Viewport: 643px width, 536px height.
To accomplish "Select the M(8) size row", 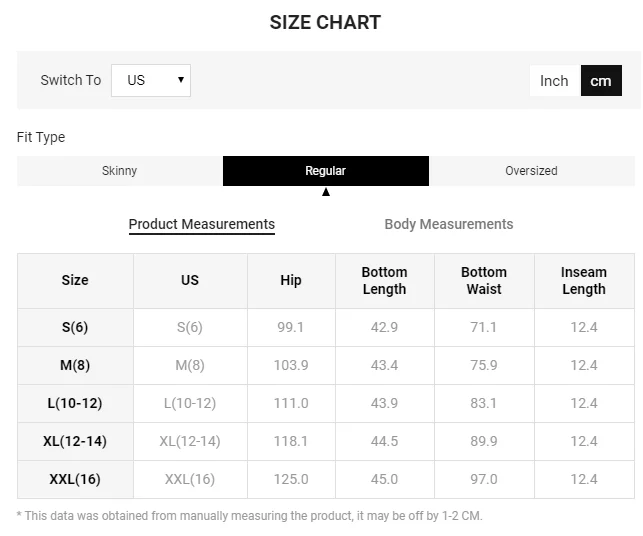I will click(x=75, y=365).
